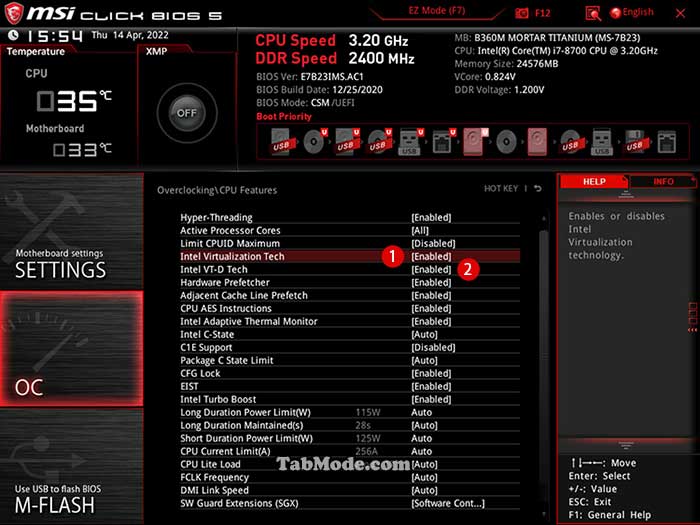The width and height of the screenshot is (700, 525).
Task: Edit Long Duration Power Limit(W) Auto field
Action: point(421,412)
